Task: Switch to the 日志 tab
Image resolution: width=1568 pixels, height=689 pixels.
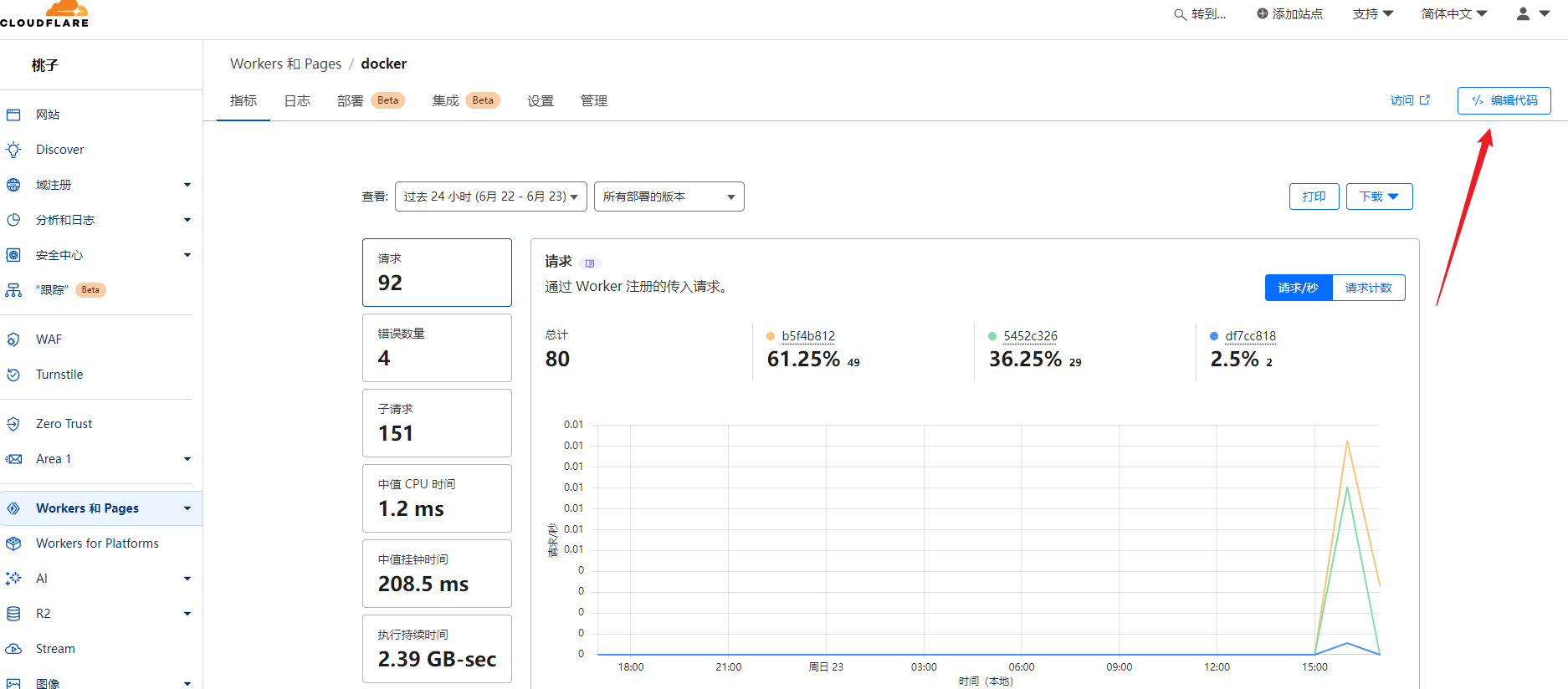Action: coord(297,101)
